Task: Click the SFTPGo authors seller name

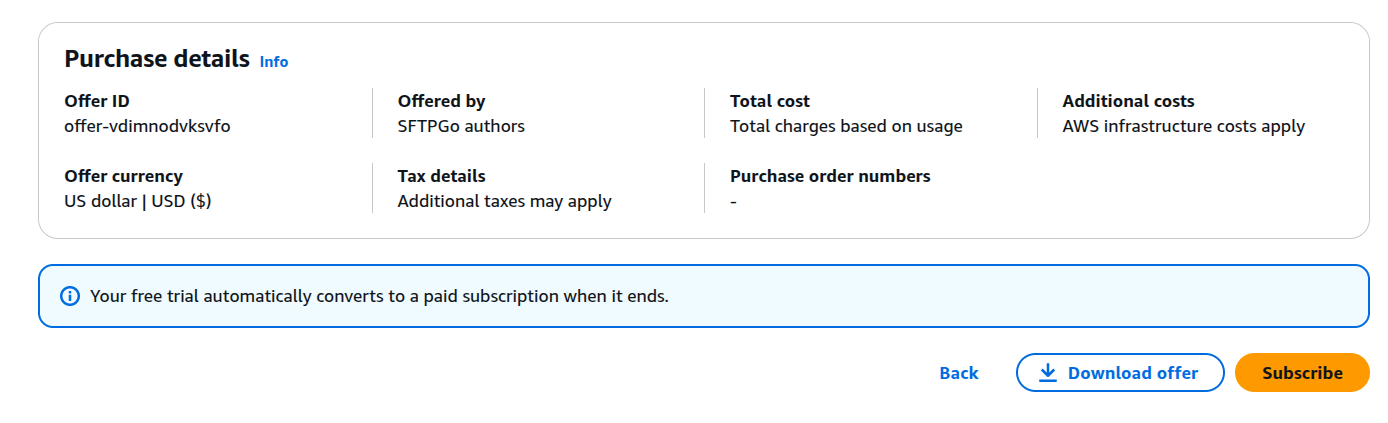Action: coord(461,126)
